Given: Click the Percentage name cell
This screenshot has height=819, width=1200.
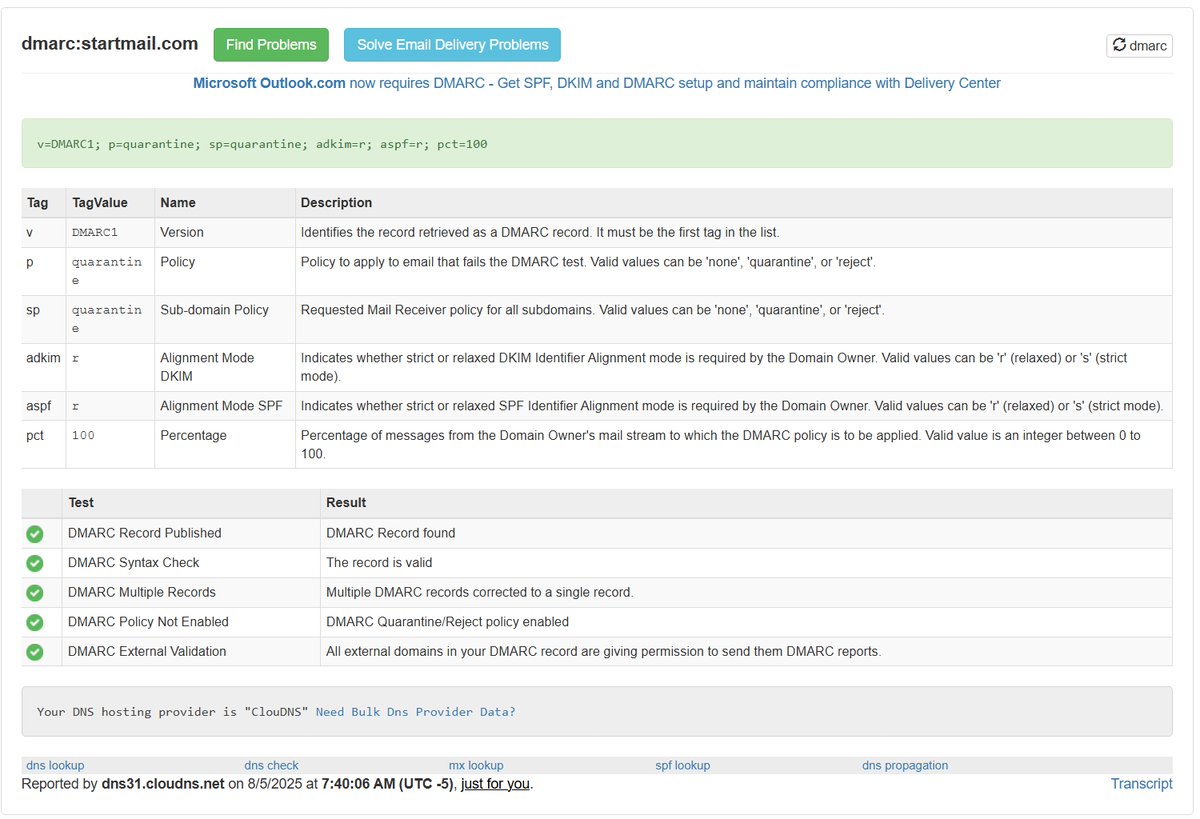Looking at the screenshot, I should coord(225,445).
